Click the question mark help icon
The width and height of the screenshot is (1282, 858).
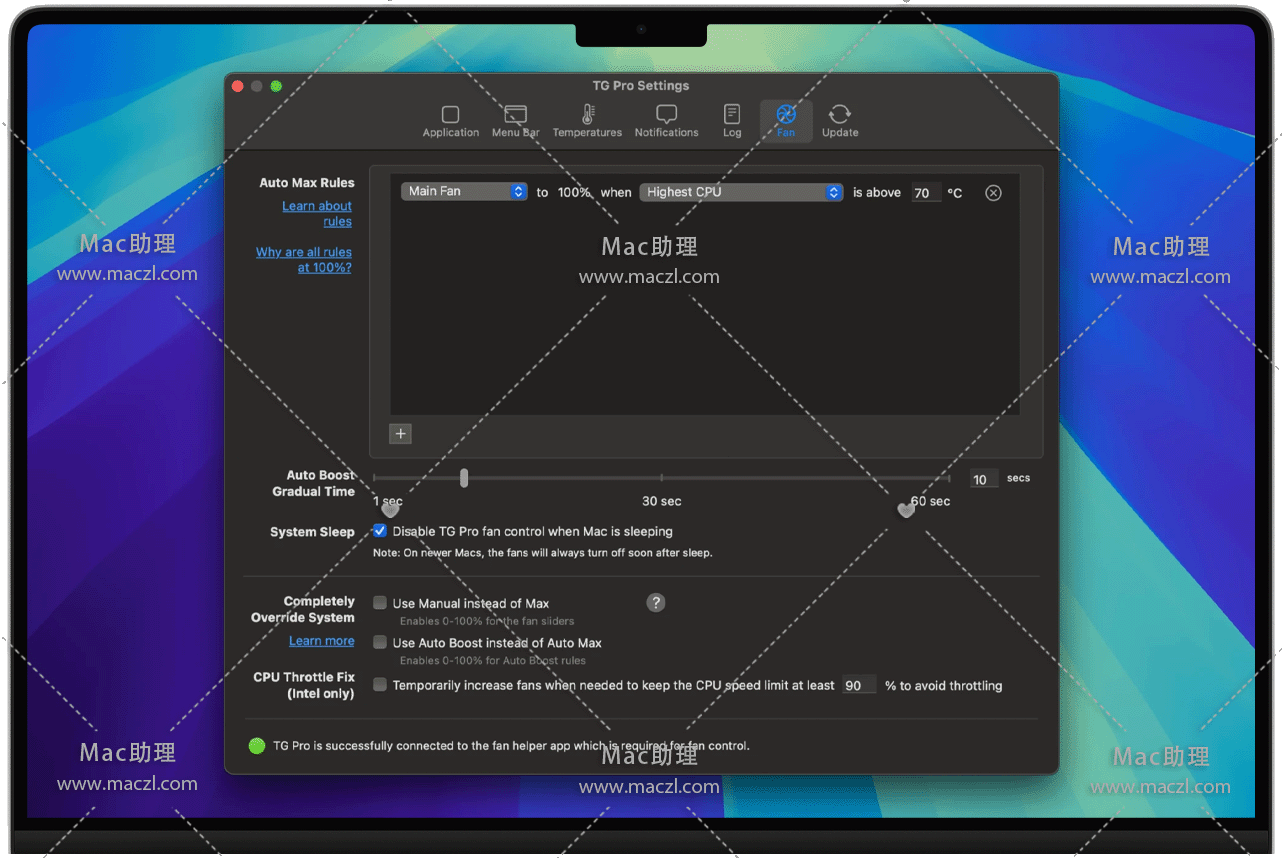(655, 602)
